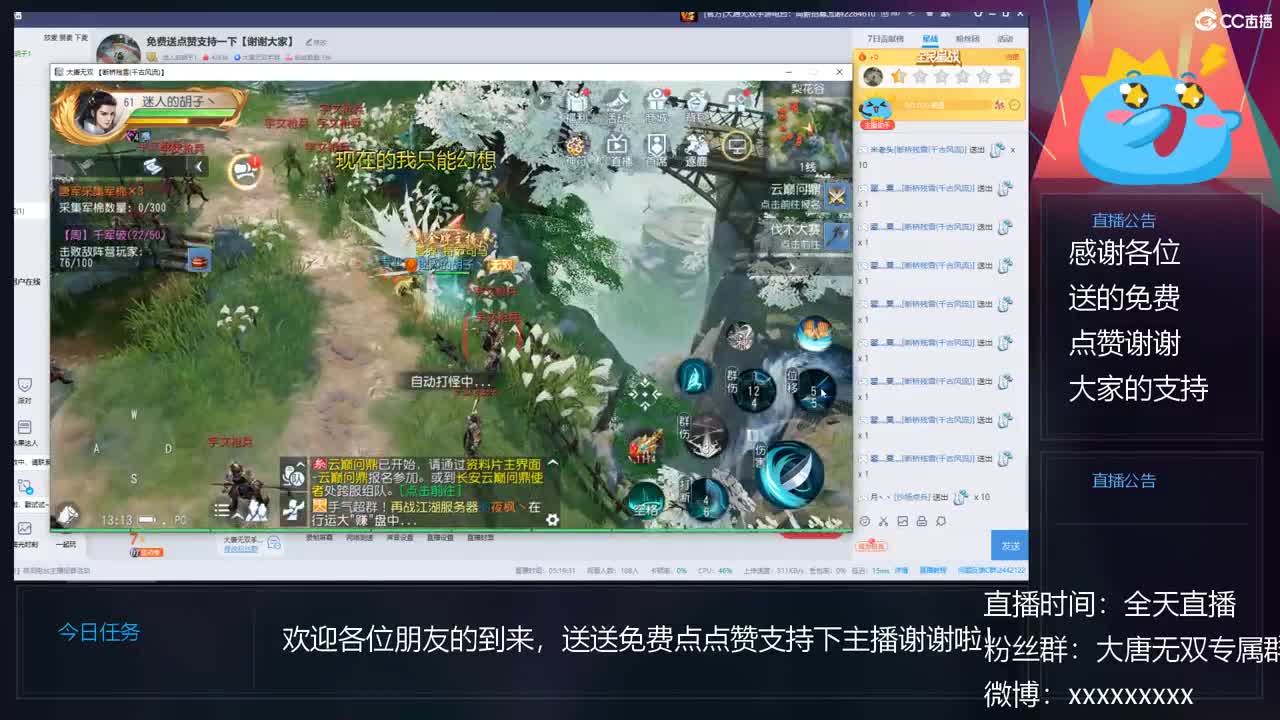Viewport: 1280px width, 720px height.
Task: Click the 伐木大赛 axe event icon
Action: point(836,236)
